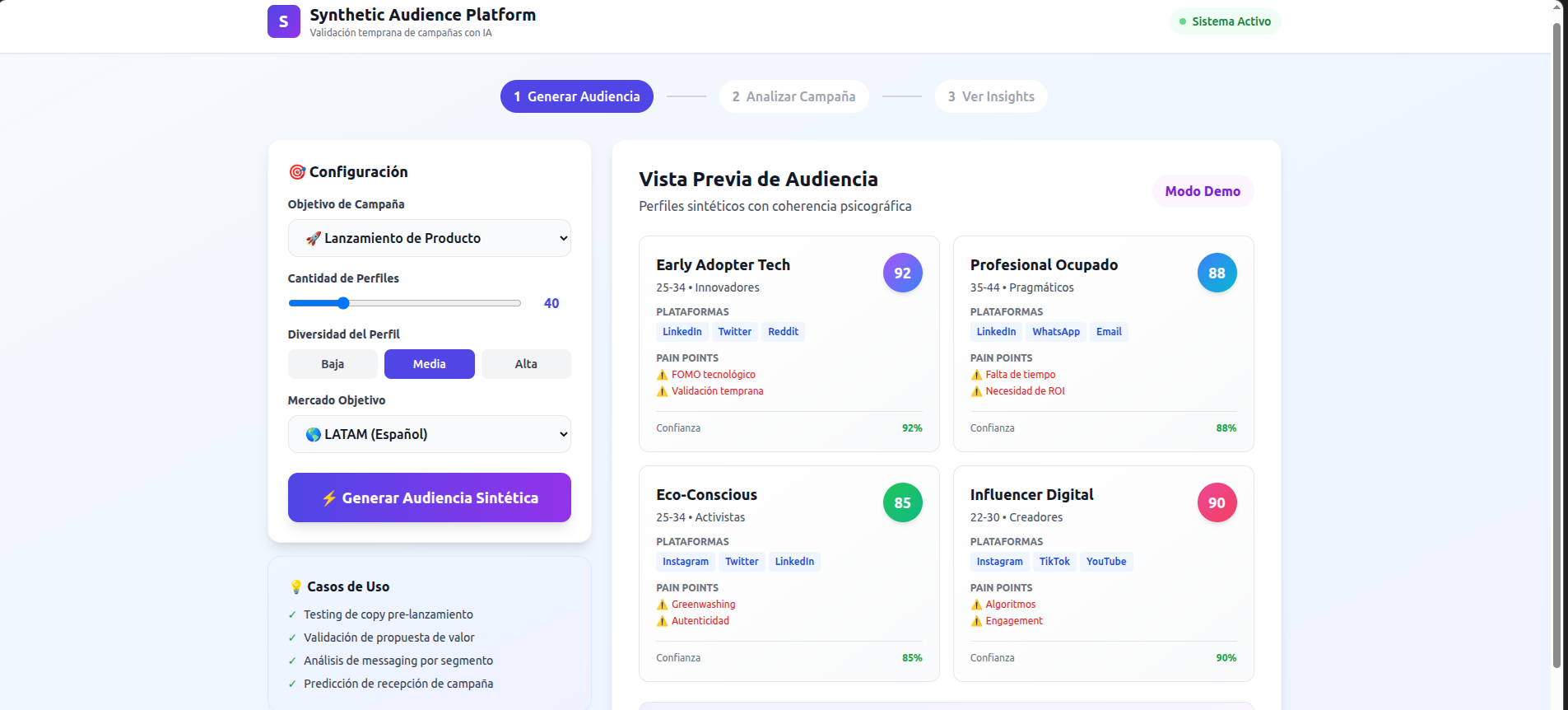Select step 1 Generar Audiencia
The height and width of the screenshot is (710, 1568).
[x=576, y=96]
